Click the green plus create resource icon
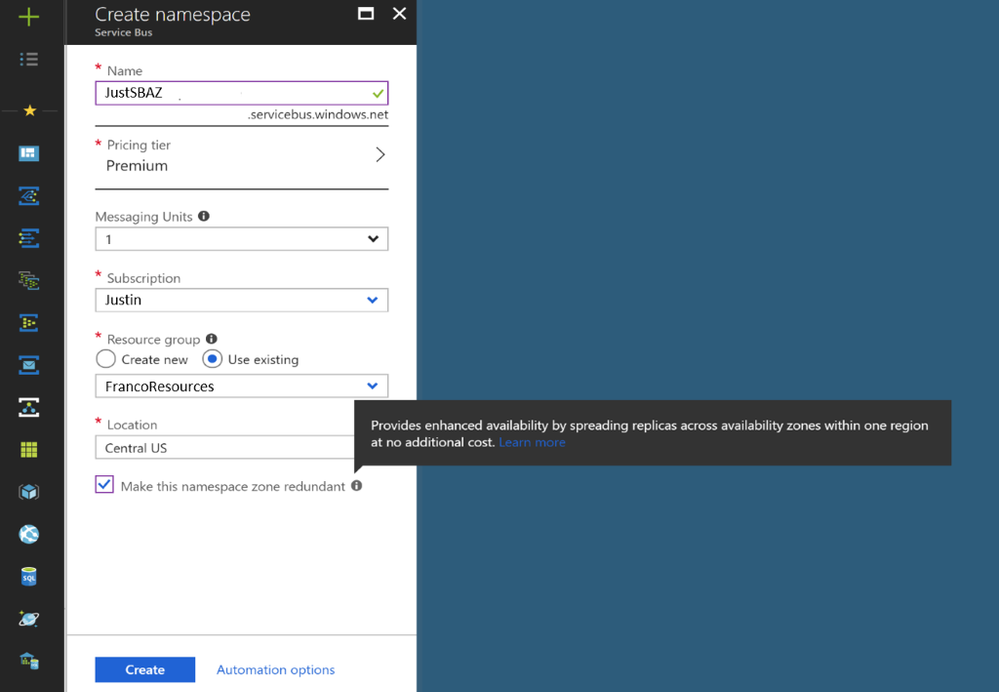The height and width of the screenshot is (692, 999). pos(29,17)
